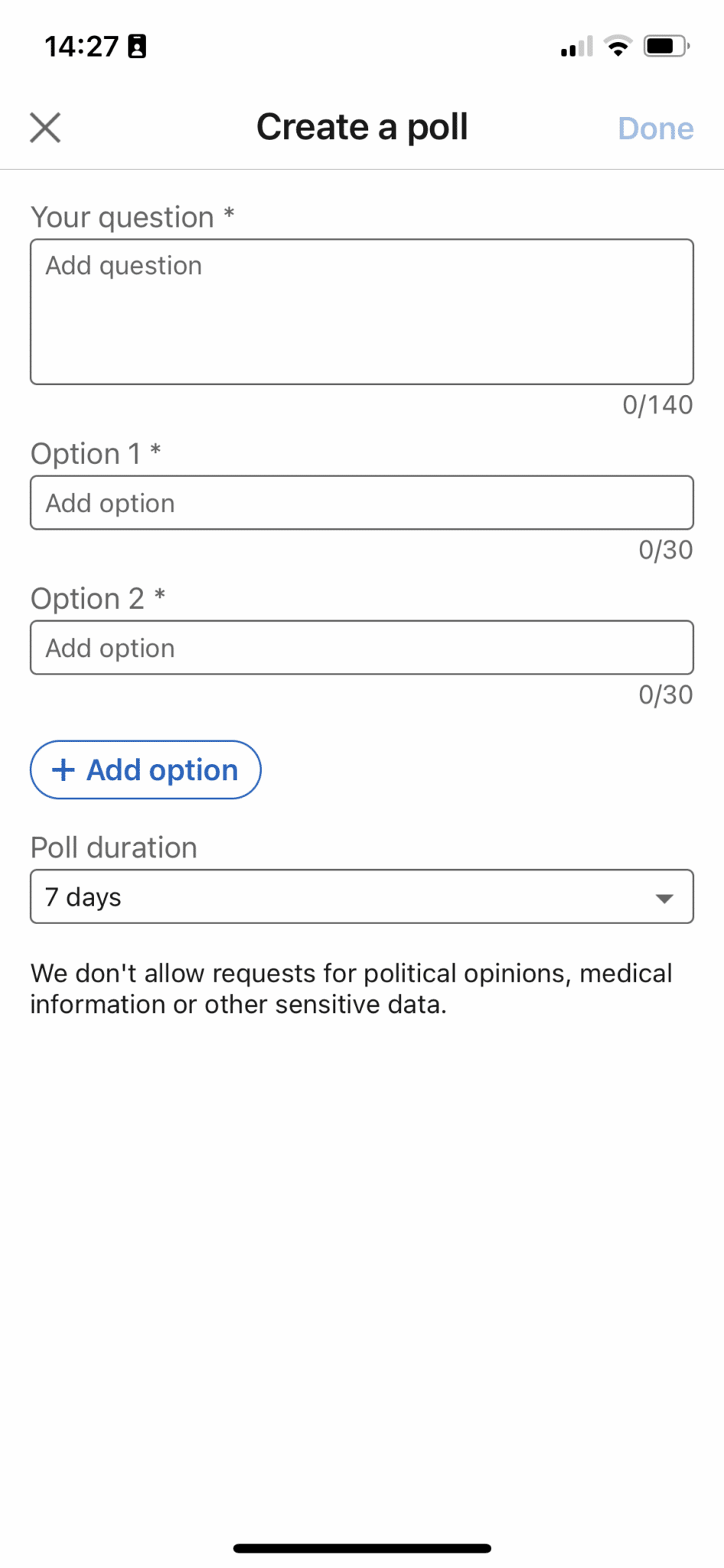Tap the clock showing 14:27
Screen dimensions: 724x1568
81,46
